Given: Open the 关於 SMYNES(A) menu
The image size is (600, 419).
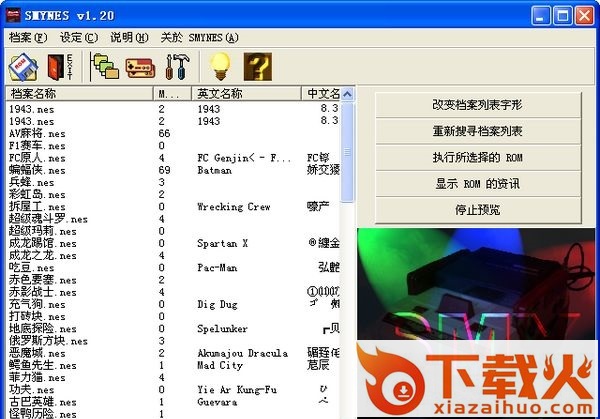Looking at the screenshot, I should 199,37.
